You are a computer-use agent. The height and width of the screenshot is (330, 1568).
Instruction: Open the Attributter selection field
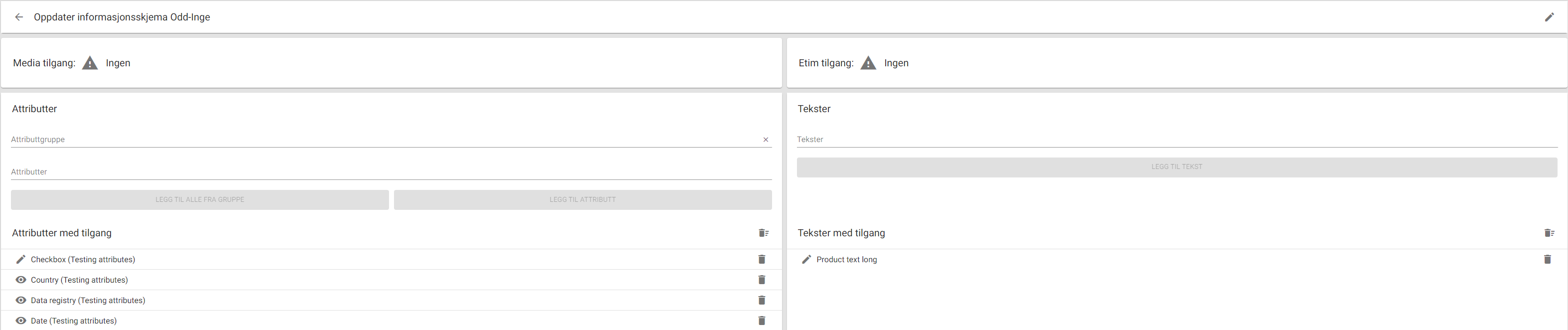click(x=392, y=171)
